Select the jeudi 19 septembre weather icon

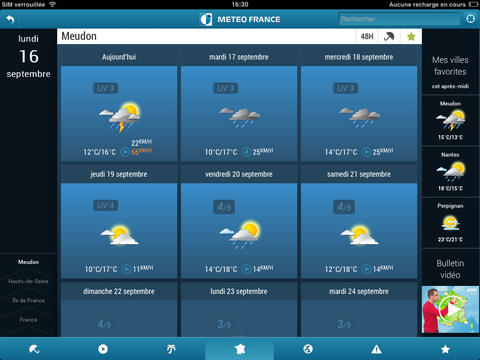[119, 235]
